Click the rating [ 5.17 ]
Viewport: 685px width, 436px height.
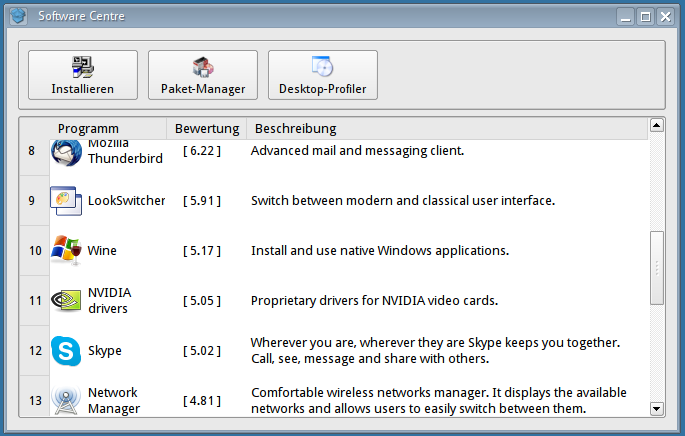tap(202, 251)
